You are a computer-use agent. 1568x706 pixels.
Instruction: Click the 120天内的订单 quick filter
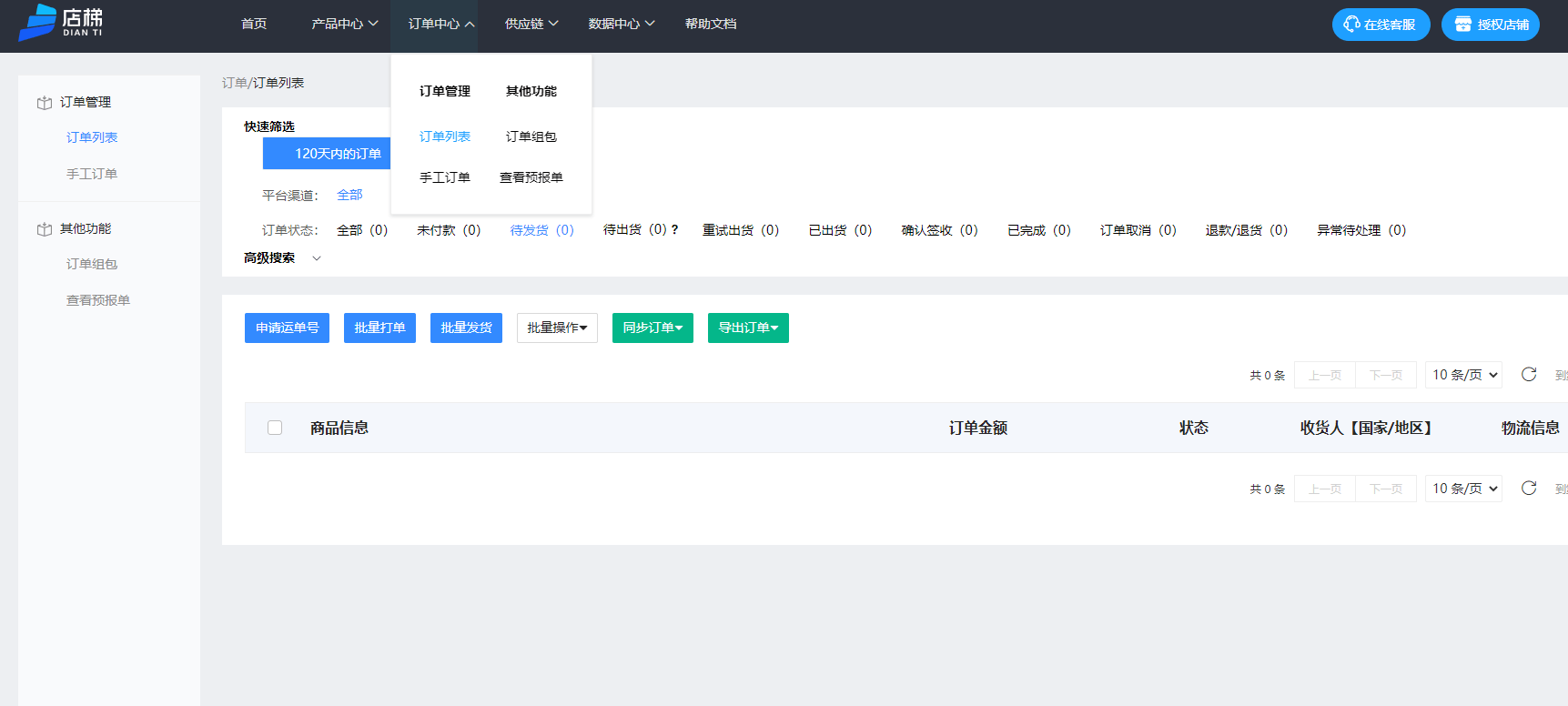point(327,154)
